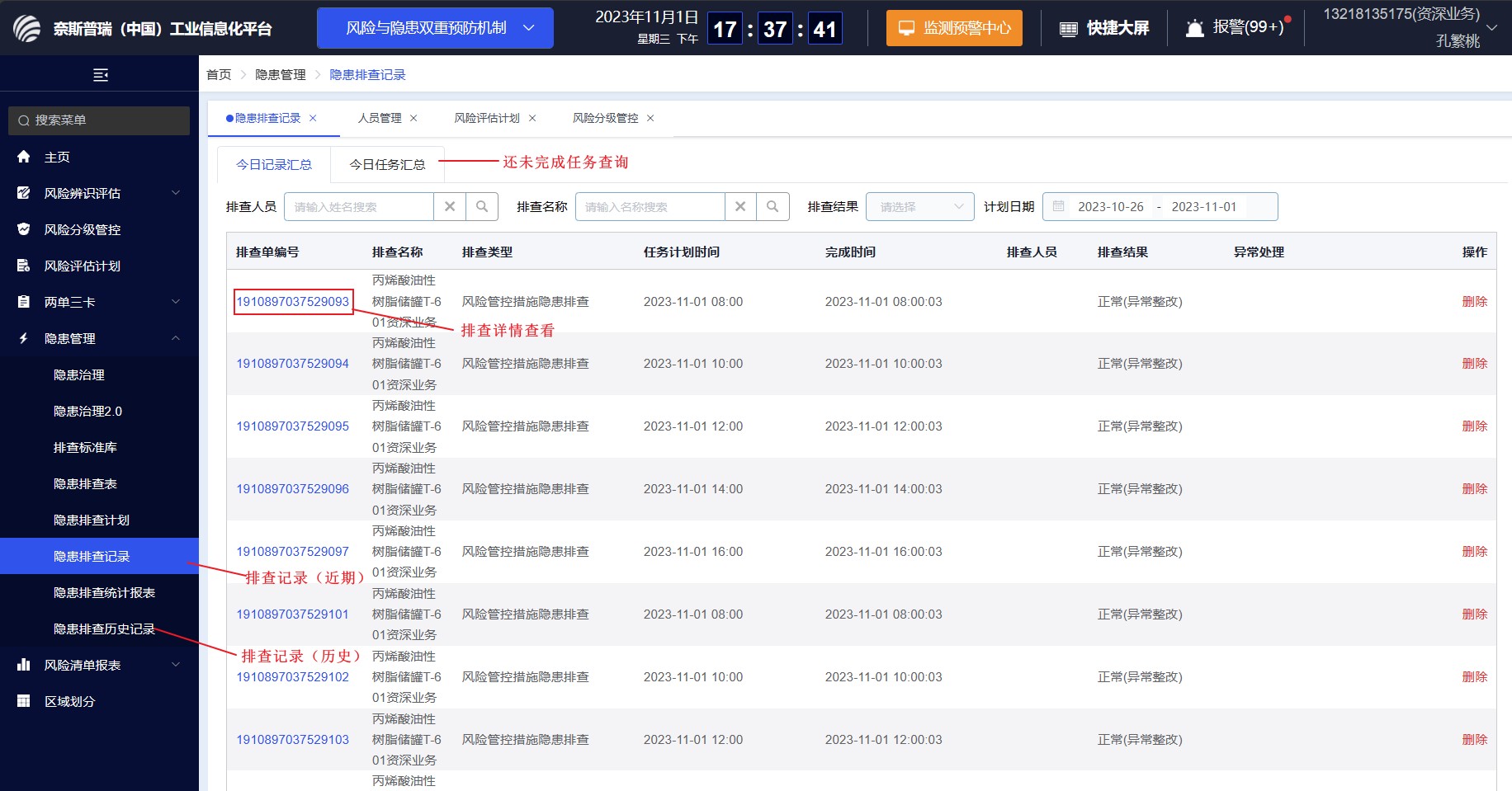Switch to the 风险评估计划 page tab
This screenshot has height=791, width=1512.
click(487, 118)
